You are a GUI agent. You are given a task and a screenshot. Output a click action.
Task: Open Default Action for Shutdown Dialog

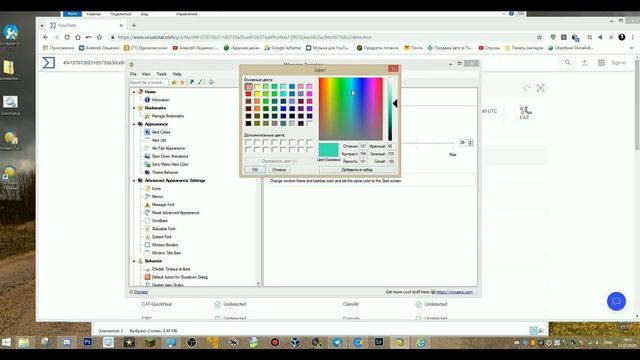[180, 277]
